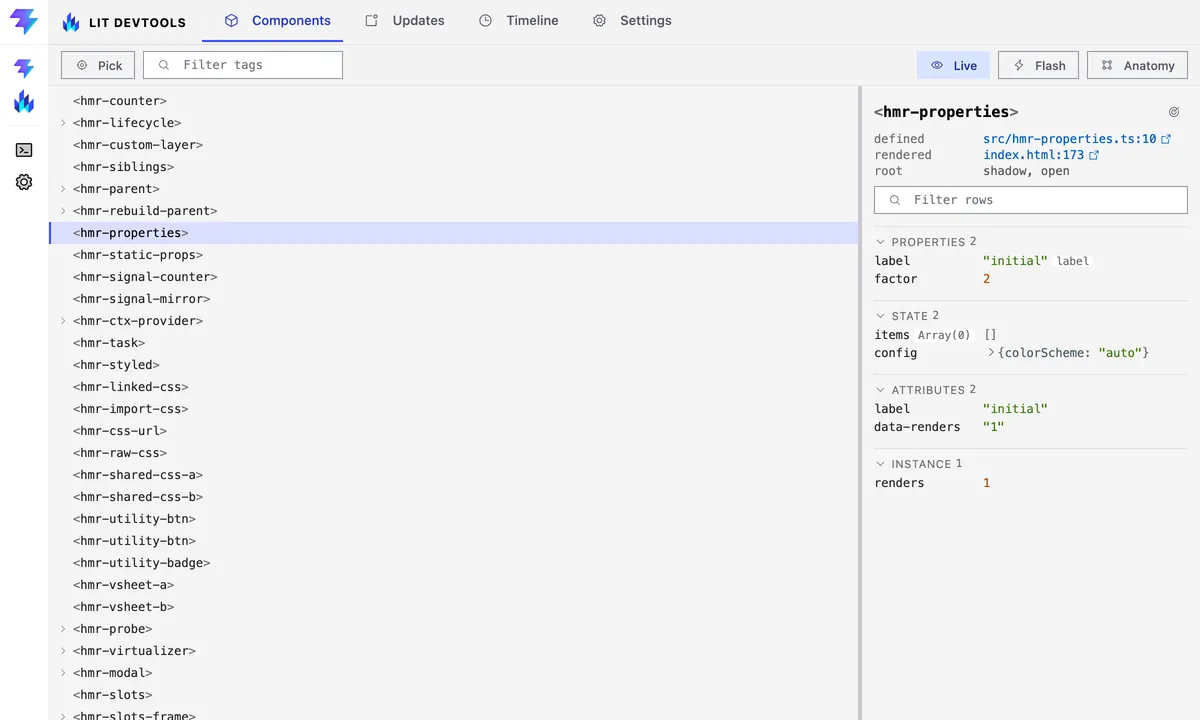Activate the Pick element button

[99, 65]
